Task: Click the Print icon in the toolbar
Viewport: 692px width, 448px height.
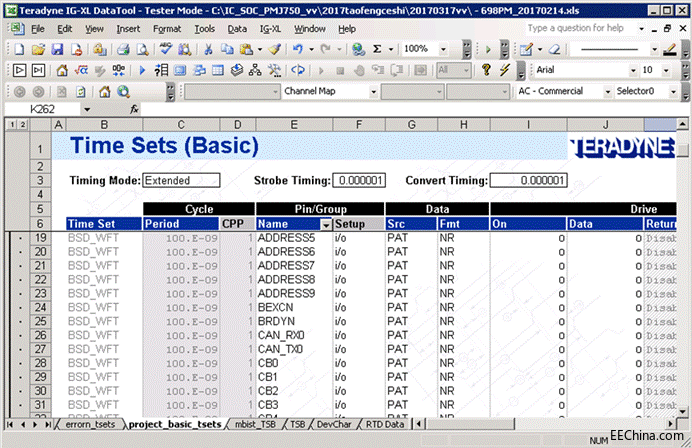Action: tap(123, 49)
